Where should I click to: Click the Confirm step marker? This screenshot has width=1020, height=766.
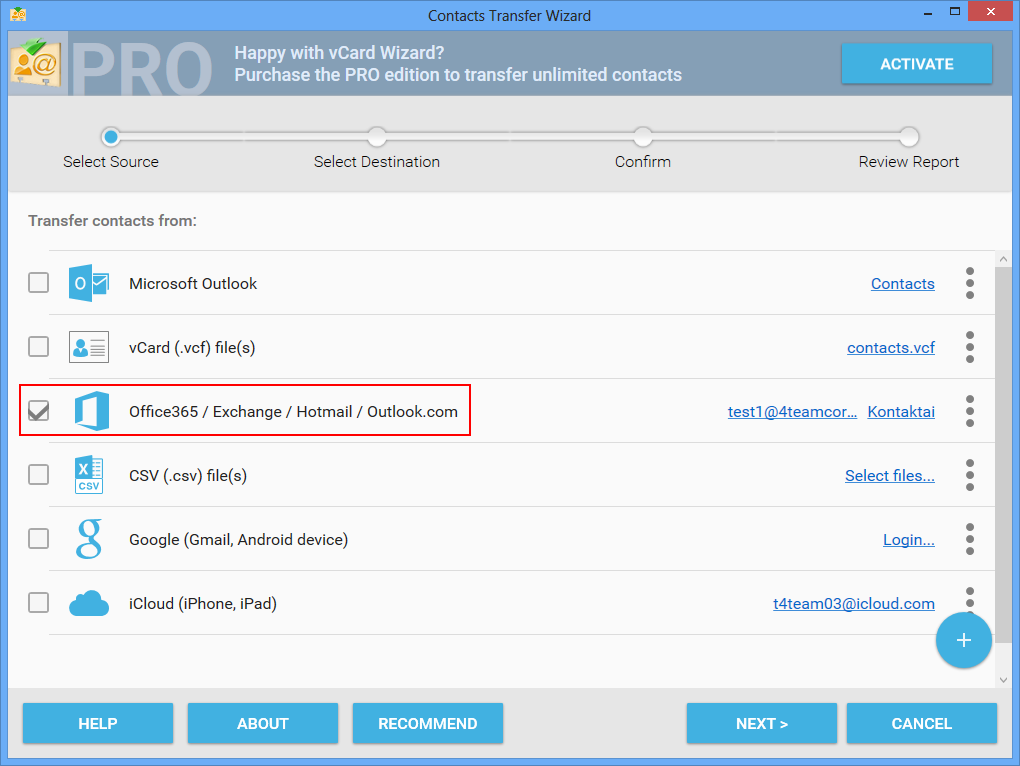pos(643,137)
